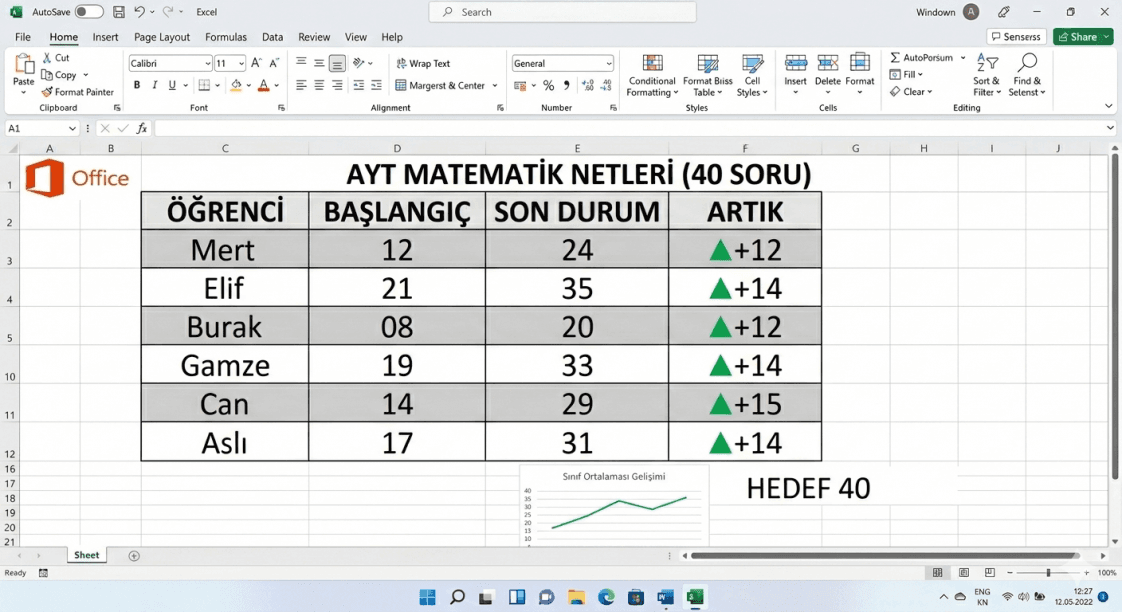Click the insert function fx icon

tap(142, 128)
